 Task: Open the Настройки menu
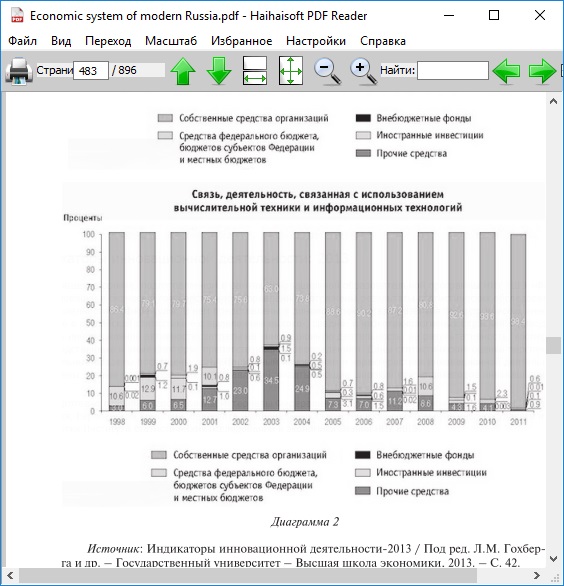[316, 41]
